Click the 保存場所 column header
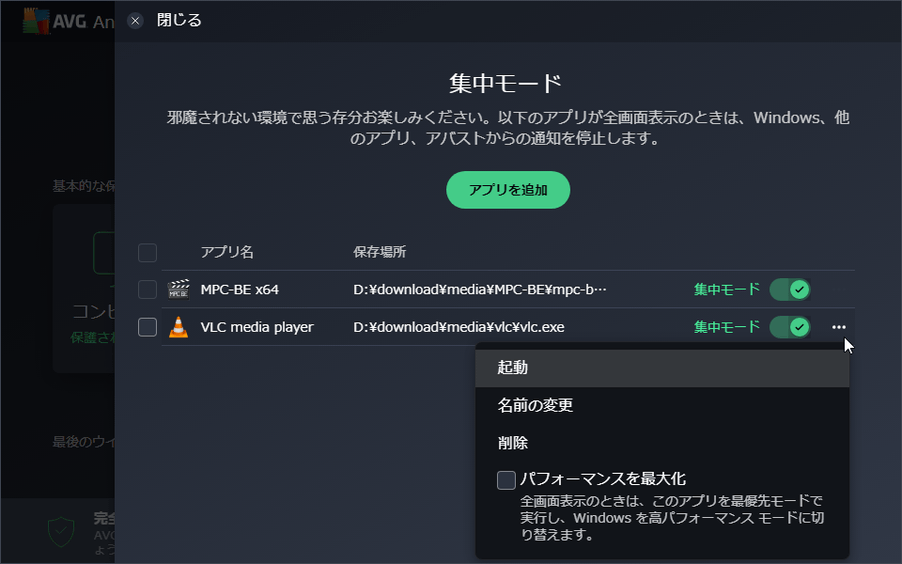Screen dimensions: 902x564 point(380,252)
